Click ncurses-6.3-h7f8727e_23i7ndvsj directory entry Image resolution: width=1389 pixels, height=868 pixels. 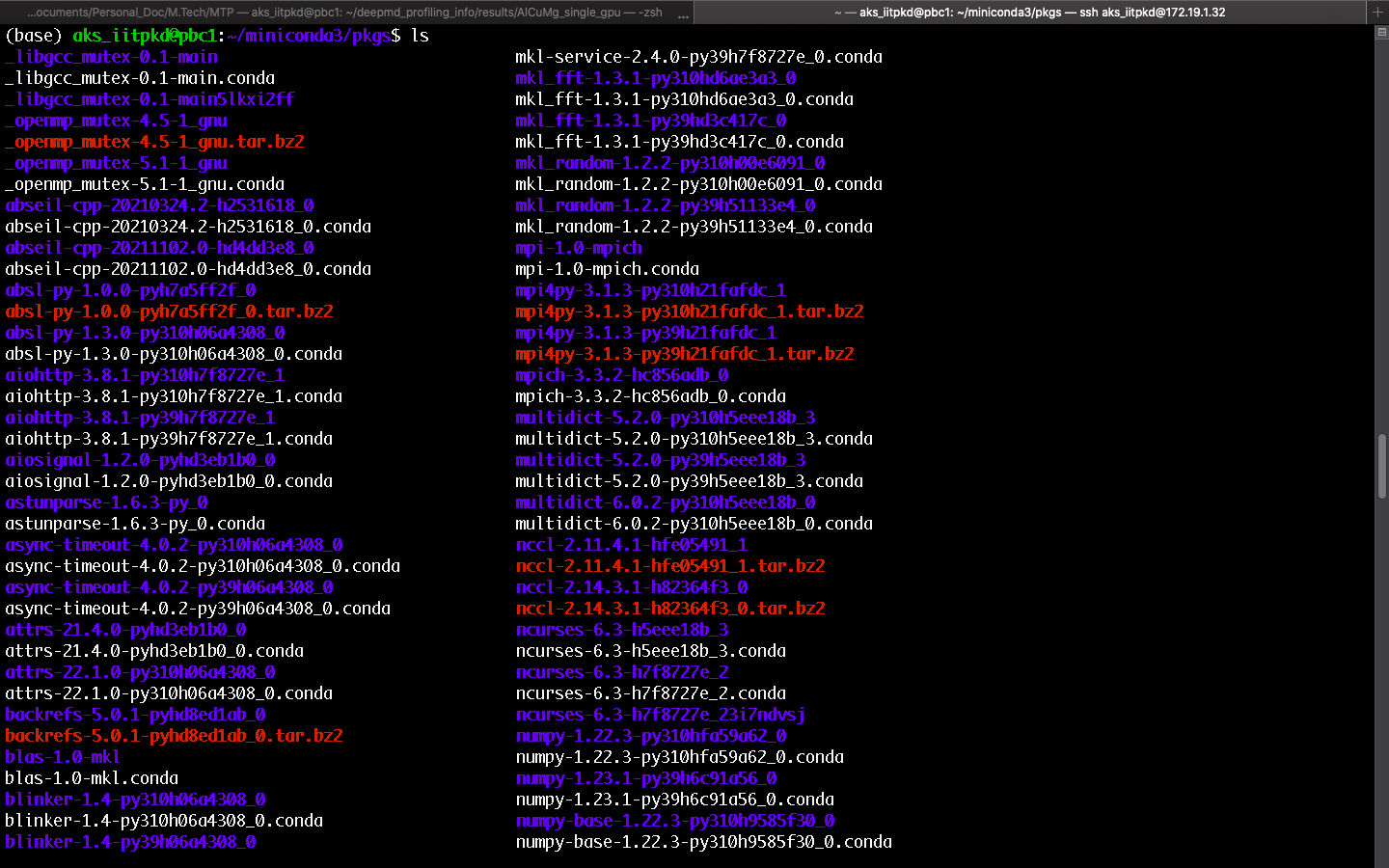(661, 715)
